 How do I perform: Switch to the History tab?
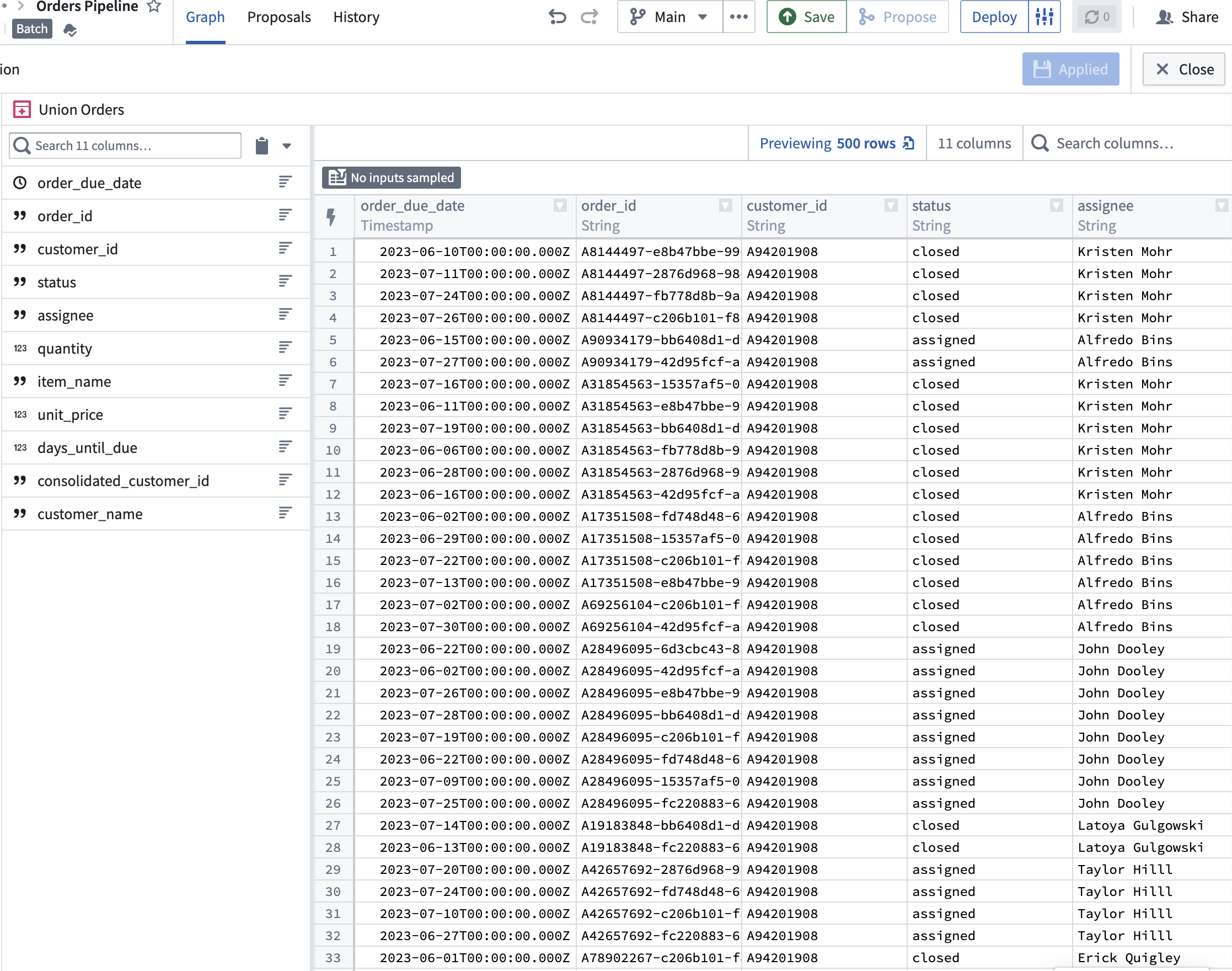tap(356, 17)
